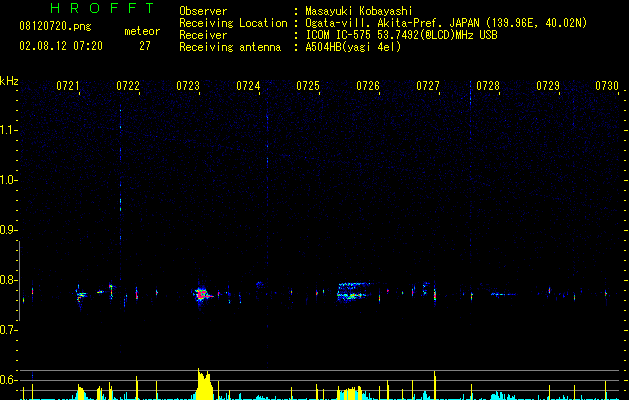629x400 pixels.
Task: Click the kHz axis unit label
Action: (x=9, y=81)
